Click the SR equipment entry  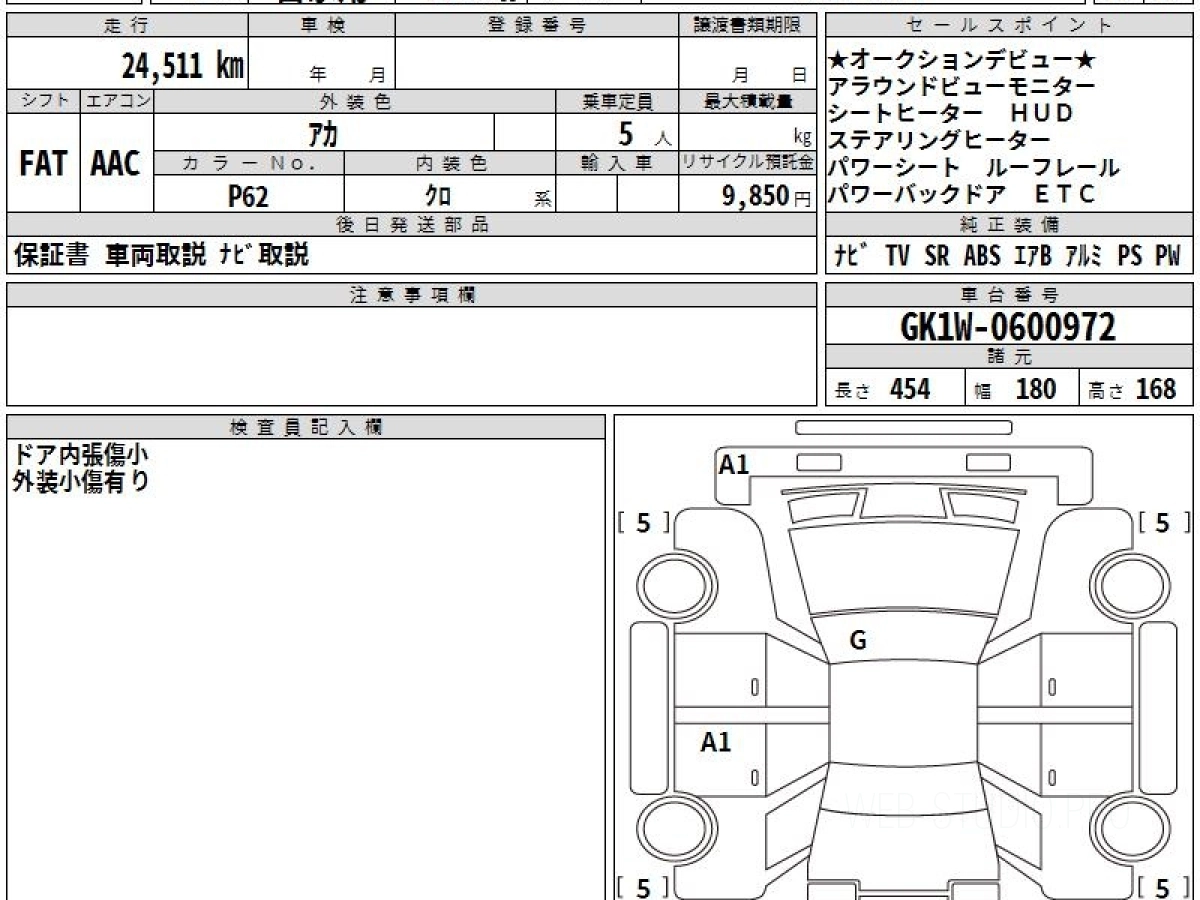click(937, 256)
